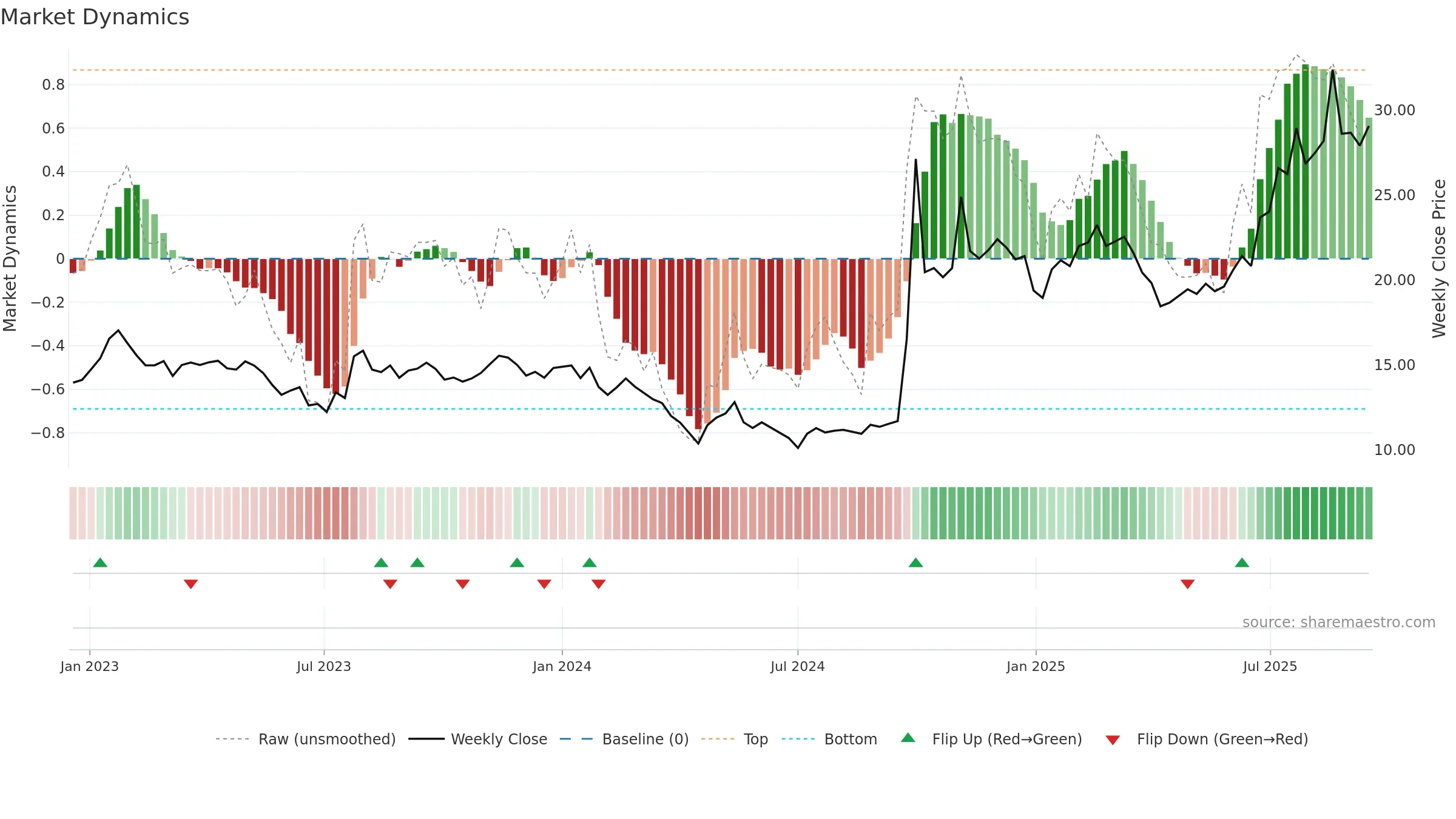Toggle the Bottom legend entry
1456x819 pixels.
[x=829, y=739]
